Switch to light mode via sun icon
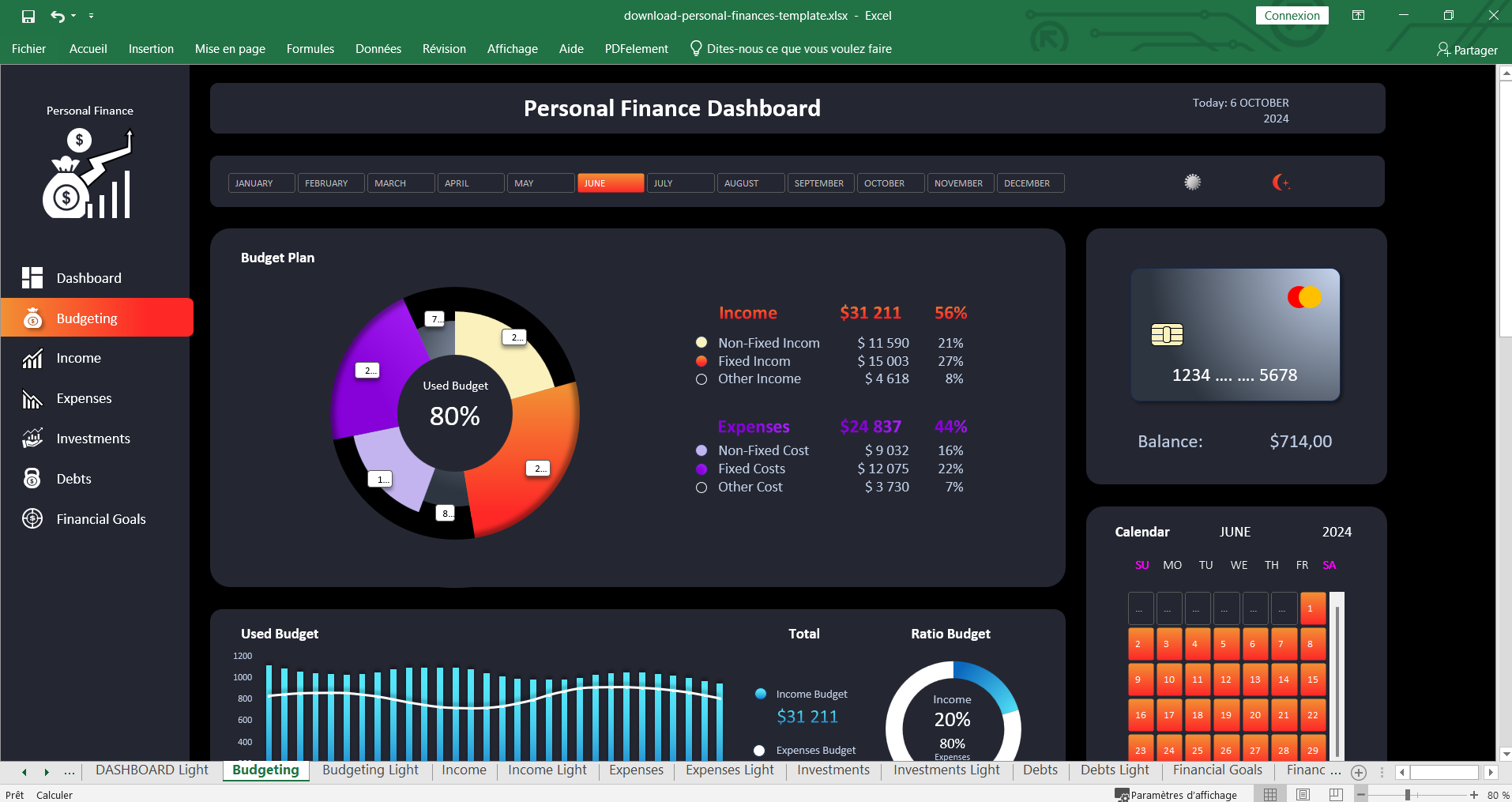Screen dimensions: 1512x802 pyautogui.click(x=1192, y=182)
